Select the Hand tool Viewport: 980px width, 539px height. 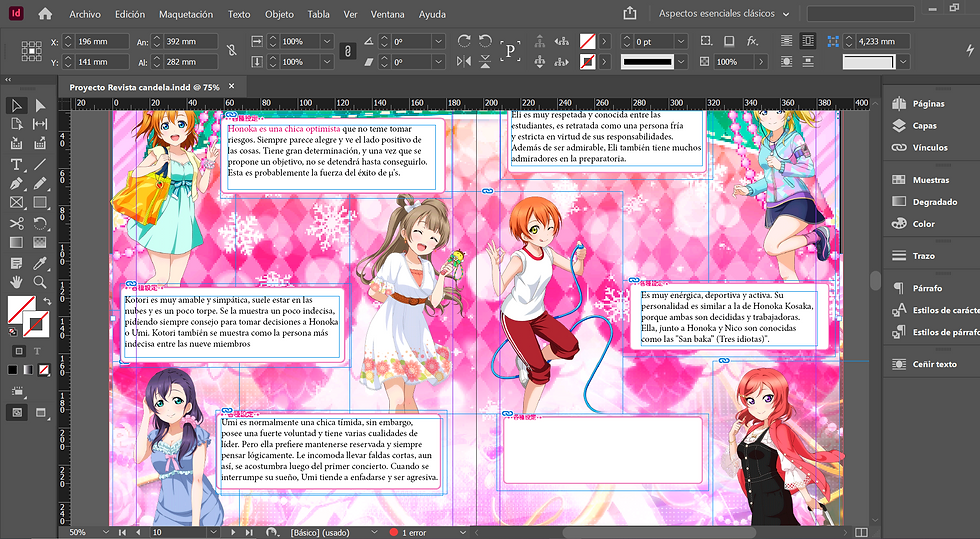pyautogui.click(x=17, y=281)
